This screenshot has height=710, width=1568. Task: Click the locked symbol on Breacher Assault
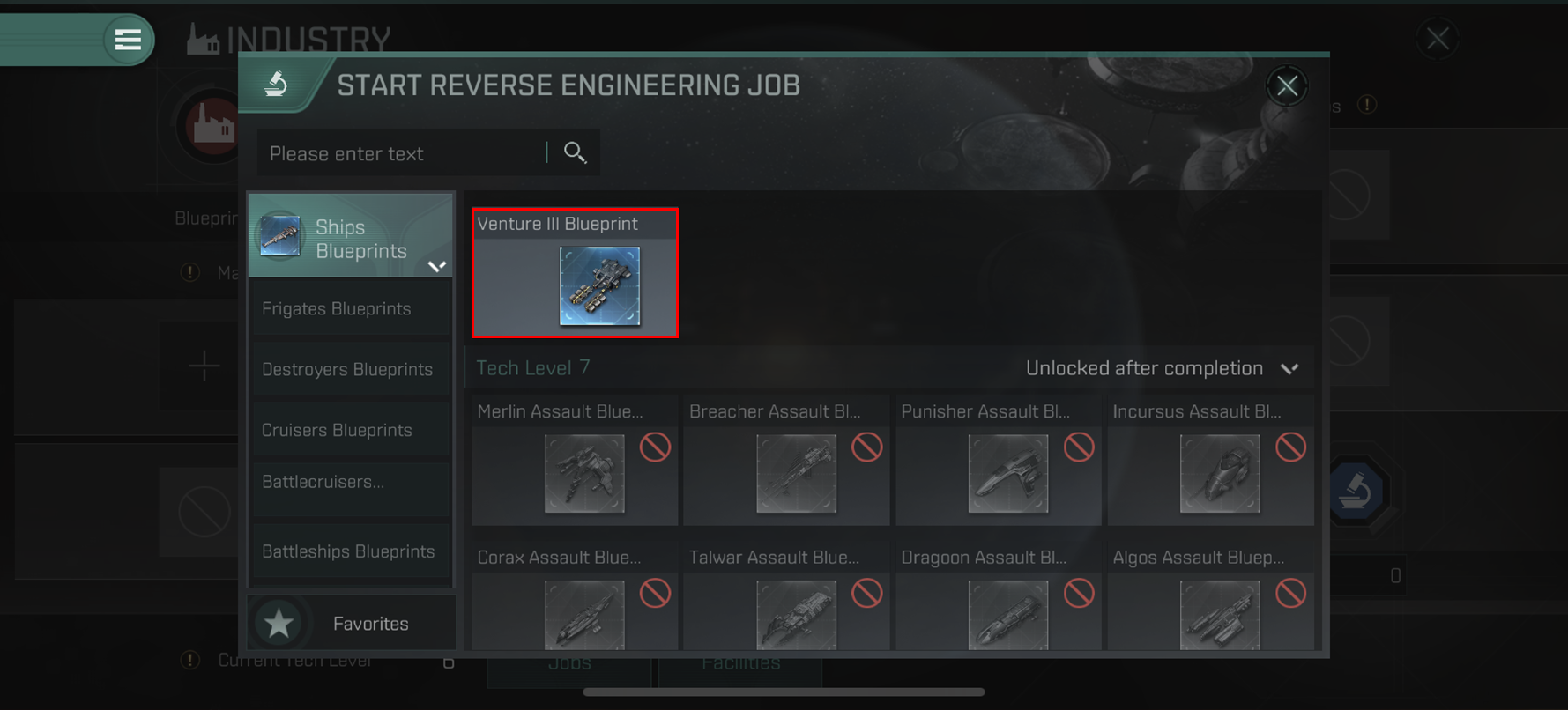866,447
